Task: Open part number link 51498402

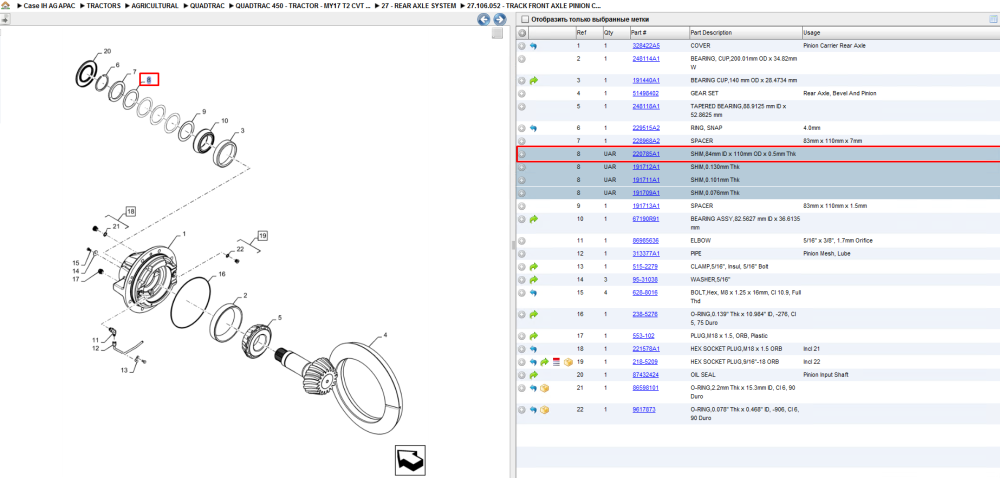Action: click(645, 94)
